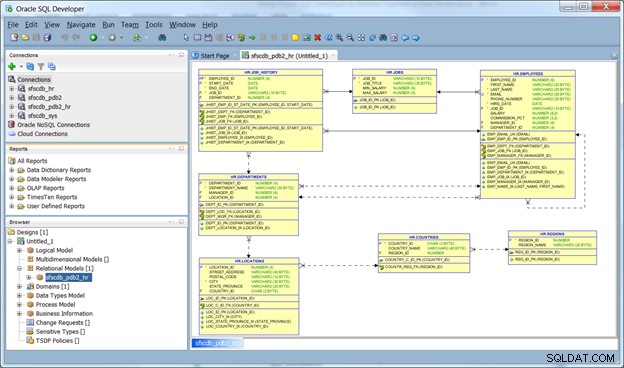Expand the sfscdb_hr connection node
Image resolution: width=624 pixels, height=368 pixels.
[12, 88]
